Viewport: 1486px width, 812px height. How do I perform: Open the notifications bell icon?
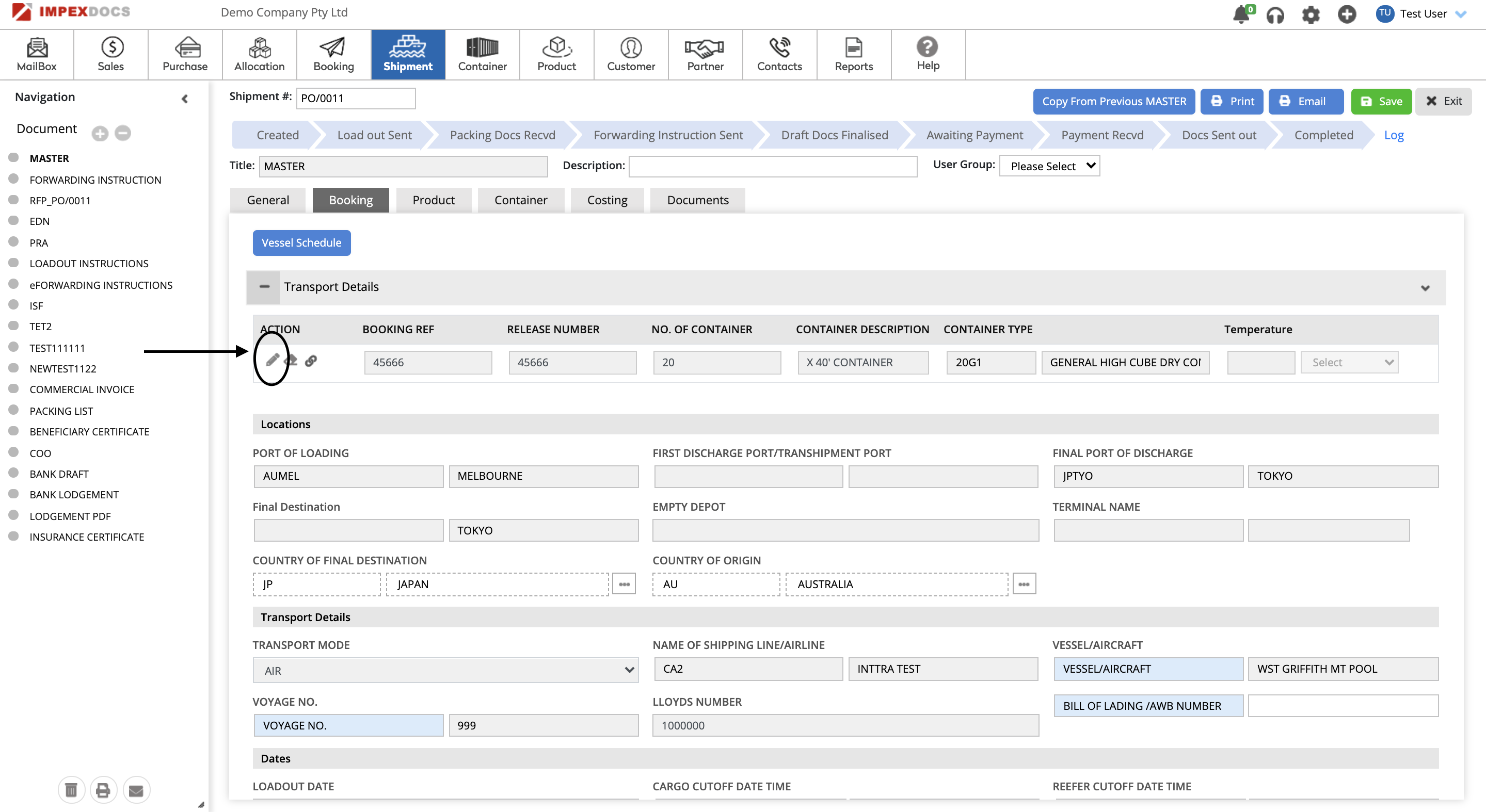(1240, 14)
